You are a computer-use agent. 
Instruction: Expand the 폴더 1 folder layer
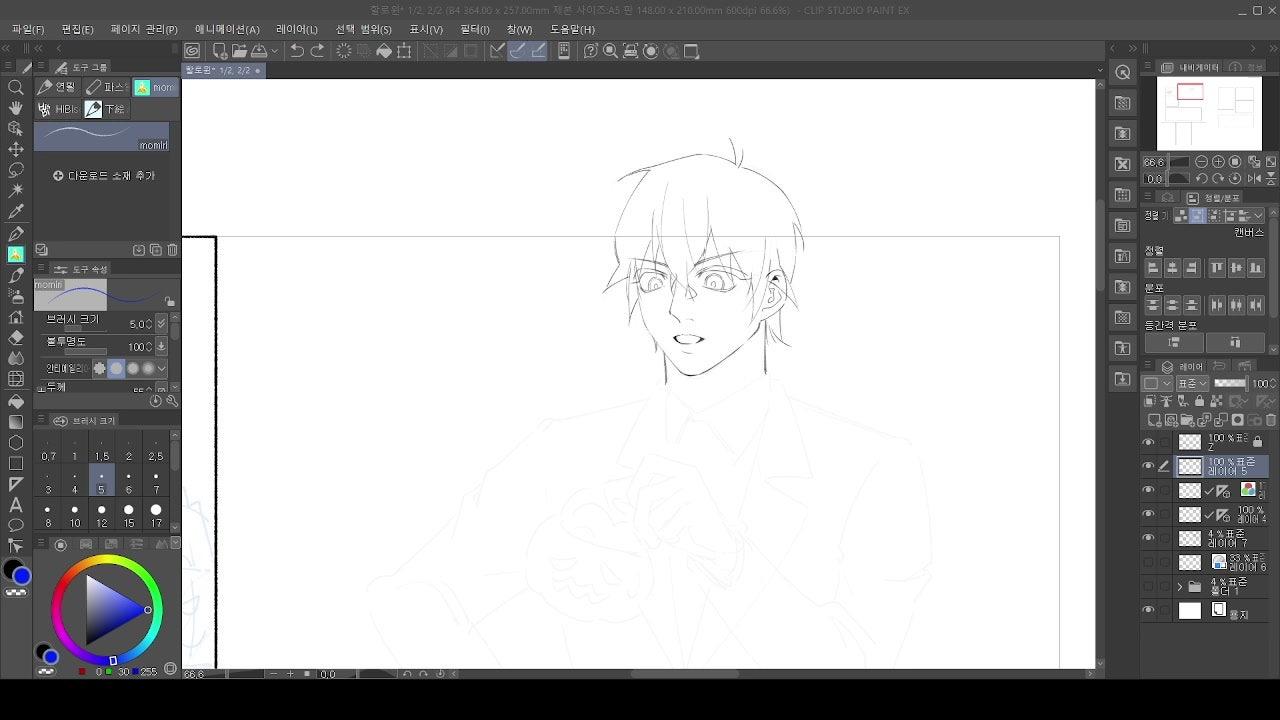1180,586
